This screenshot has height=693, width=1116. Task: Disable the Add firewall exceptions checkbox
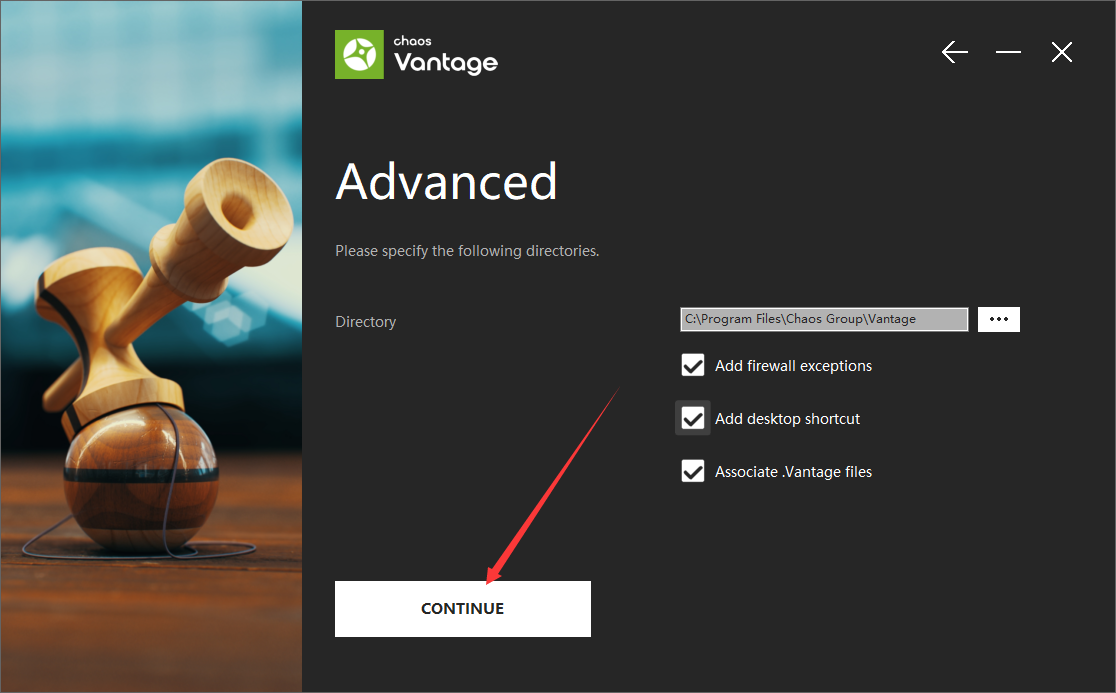click(x=693, y=366)
